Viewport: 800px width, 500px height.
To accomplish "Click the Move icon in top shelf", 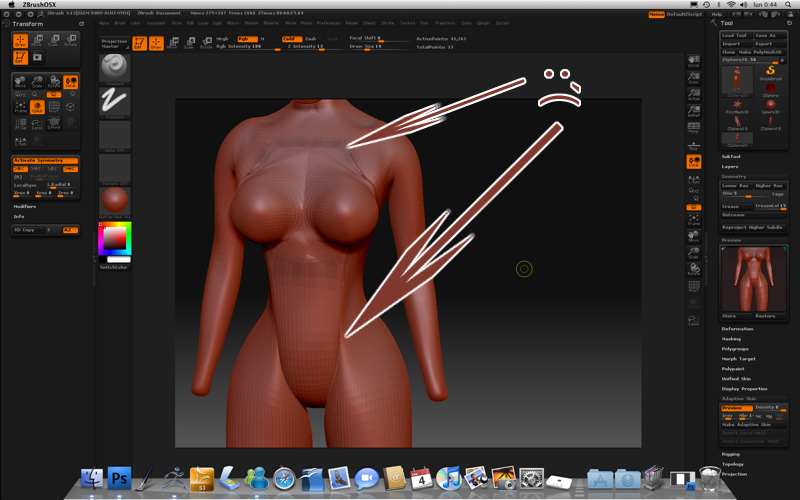I will click(172, 43).
